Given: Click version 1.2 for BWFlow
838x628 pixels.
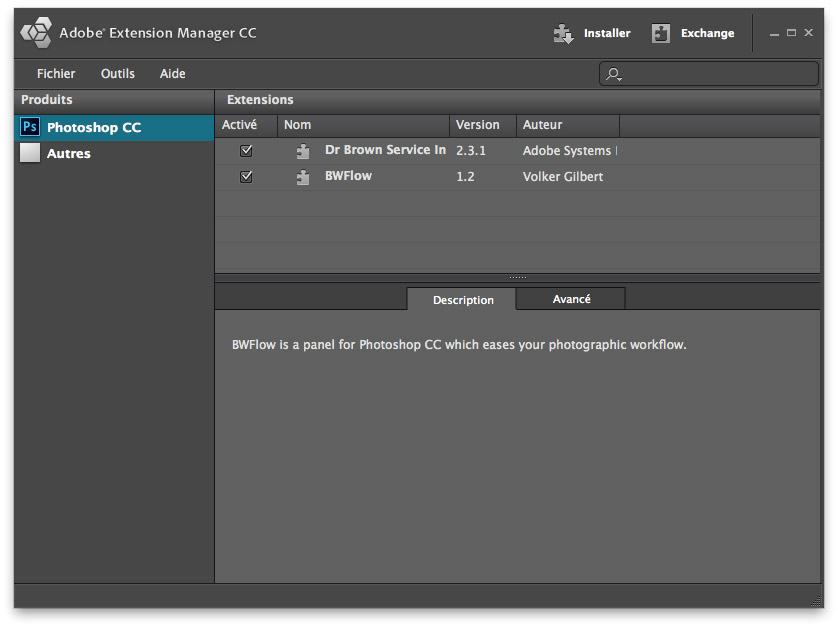Looking at the screenshot, I should click(465, 176).
